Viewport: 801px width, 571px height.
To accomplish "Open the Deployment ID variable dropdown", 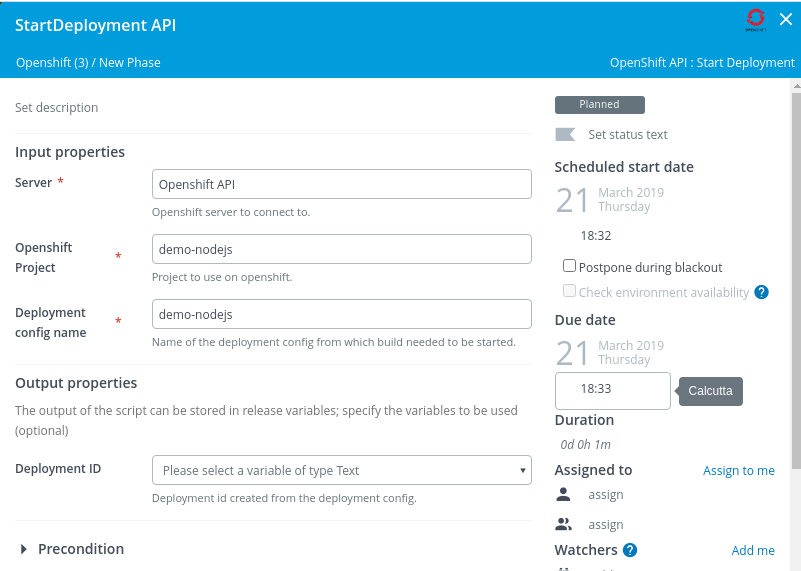I will point(341,470).
